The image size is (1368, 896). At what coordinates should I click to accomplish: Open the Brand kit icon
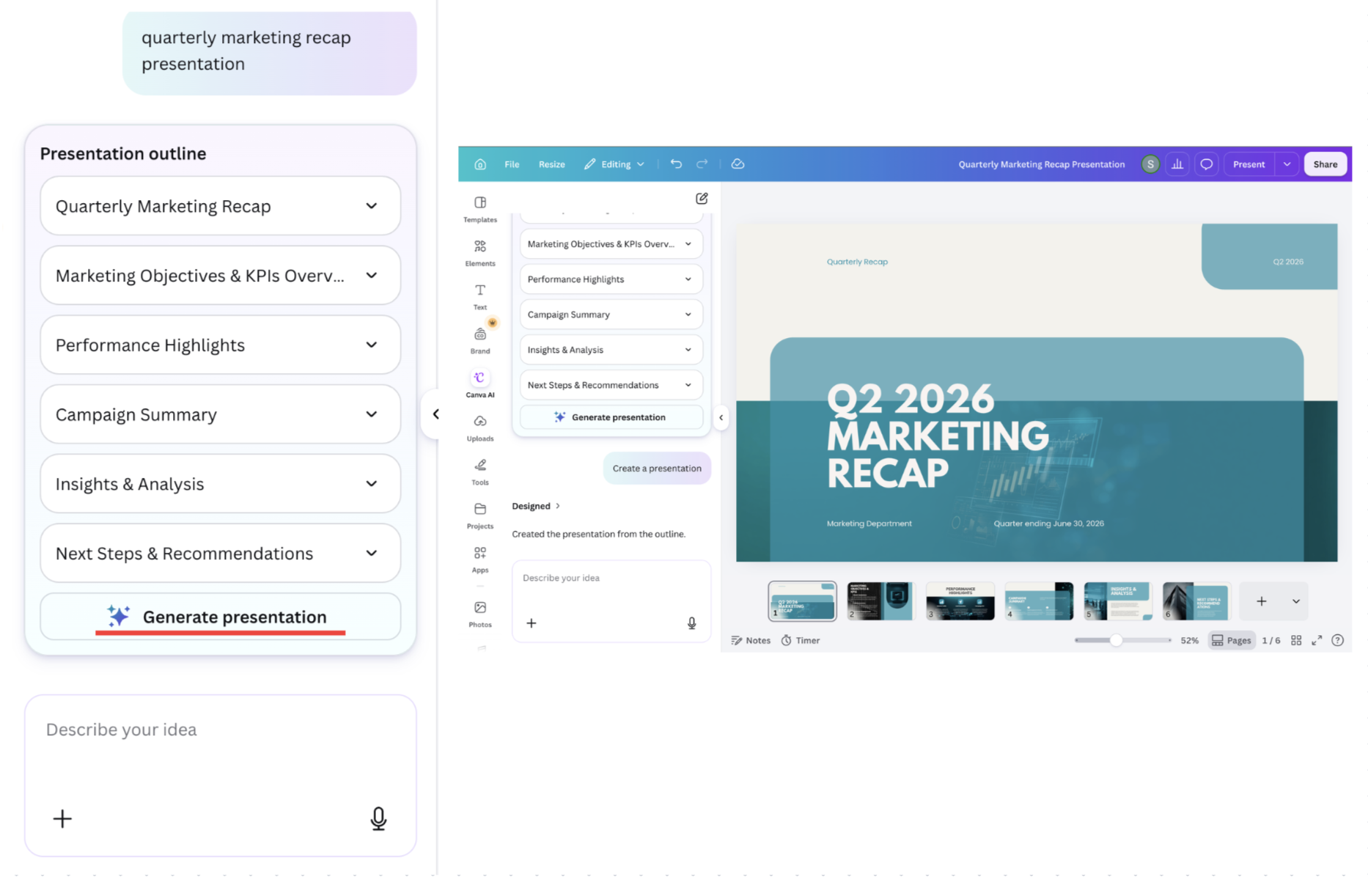pyautogui.click(x=480, y=340)
